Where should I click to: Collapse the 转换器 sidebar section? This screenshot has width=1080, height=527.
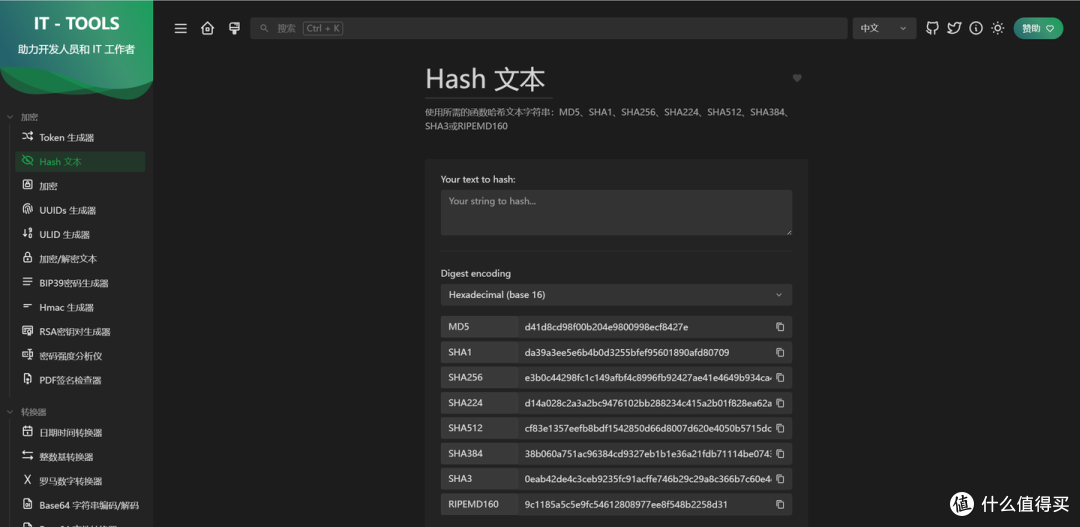click(x=26, y=412)
